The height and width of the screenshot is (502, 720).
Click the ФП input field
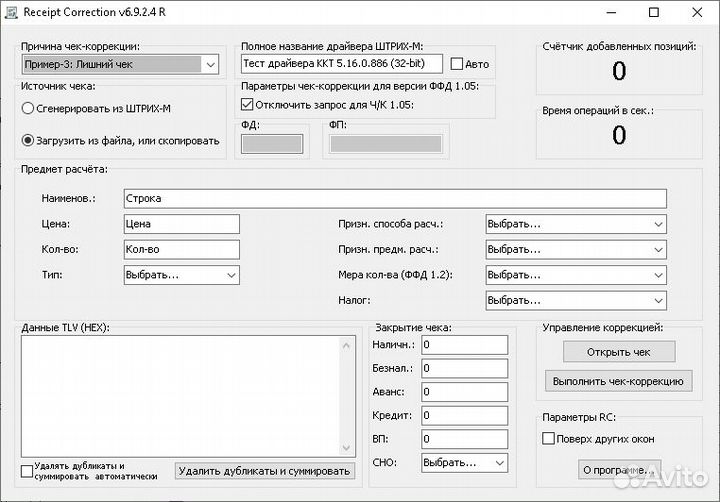[386, 144]
